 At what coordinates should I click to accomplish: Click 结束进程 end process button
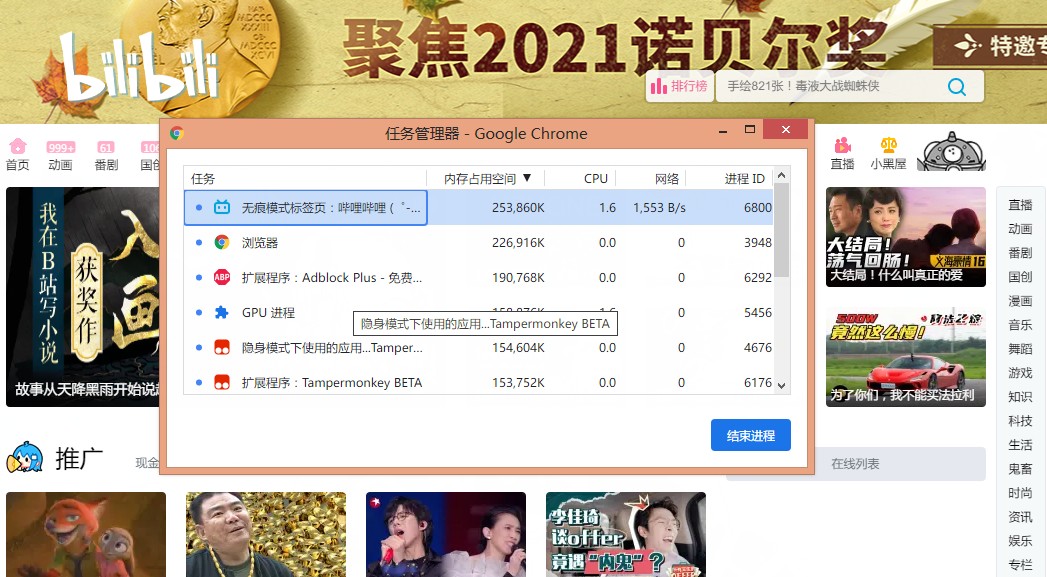(x=750, y=436)
